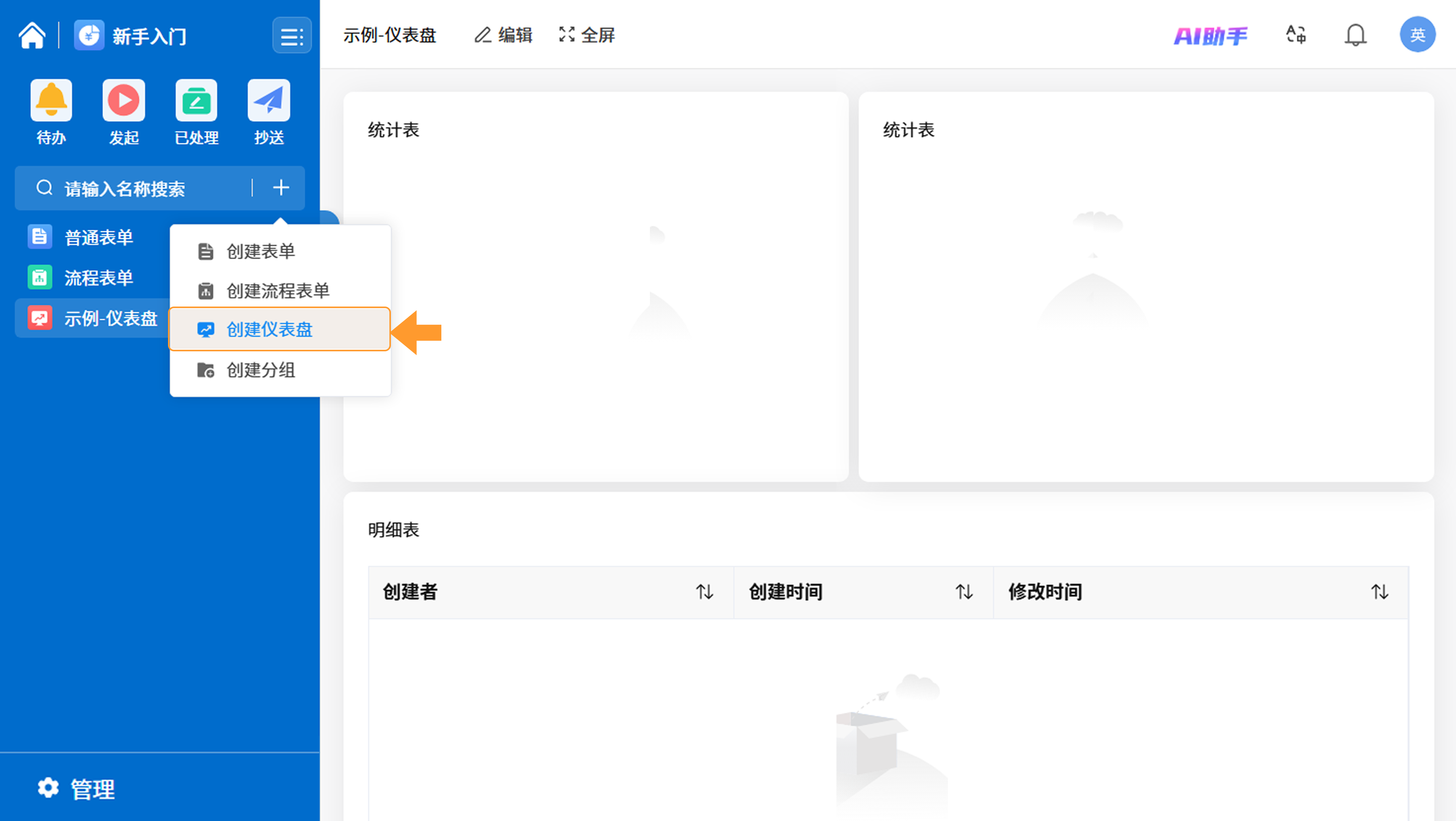Click the 流程表单 green icon

coord(39,277)
